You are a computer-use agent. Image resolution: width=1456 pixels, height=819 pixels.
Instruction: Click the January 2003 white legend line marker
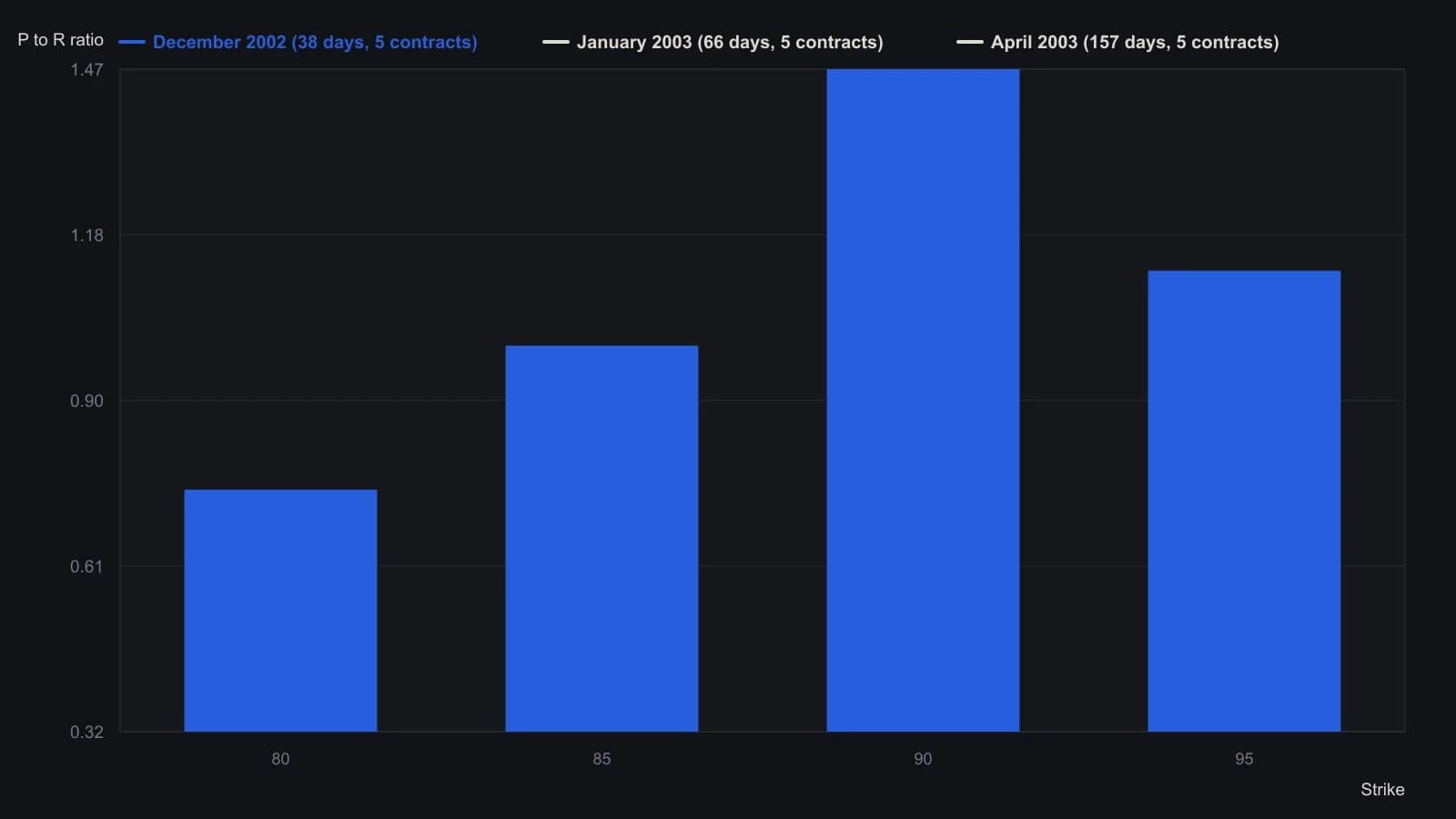coord(556,42)
